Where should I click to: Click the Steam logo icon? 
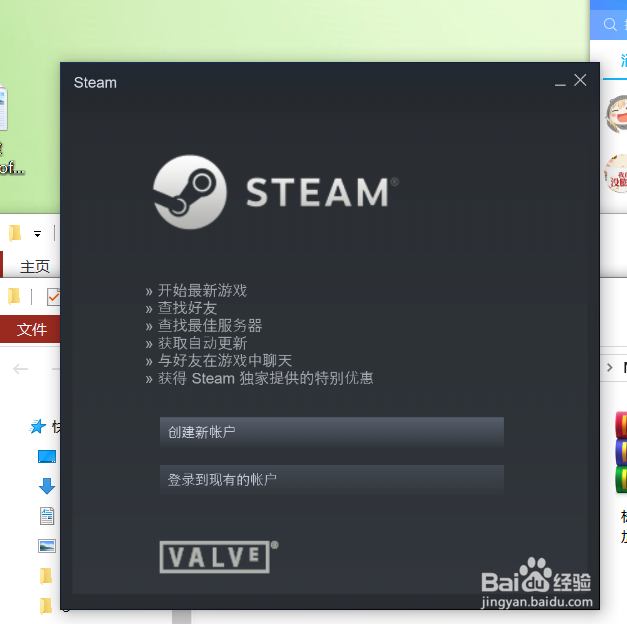[x=190, y=192]
